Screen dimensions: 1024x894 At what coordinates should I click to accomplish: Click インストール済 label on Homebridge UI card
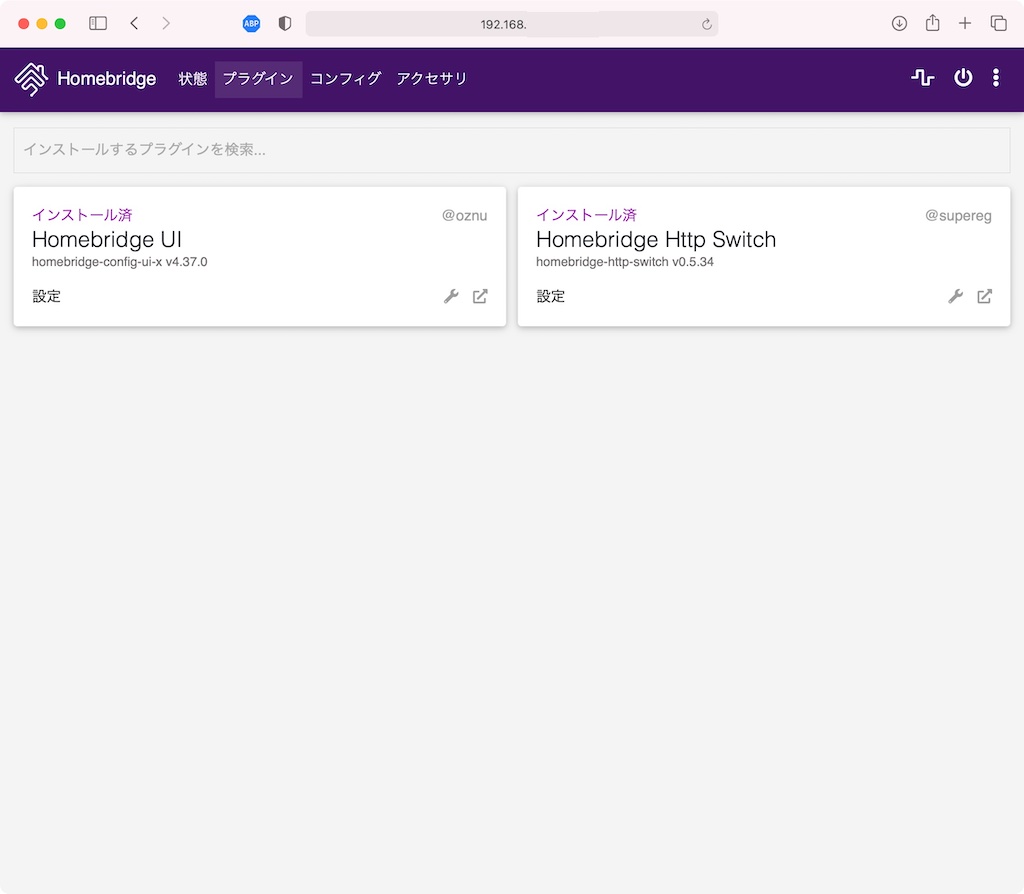(x=82, y=215)
